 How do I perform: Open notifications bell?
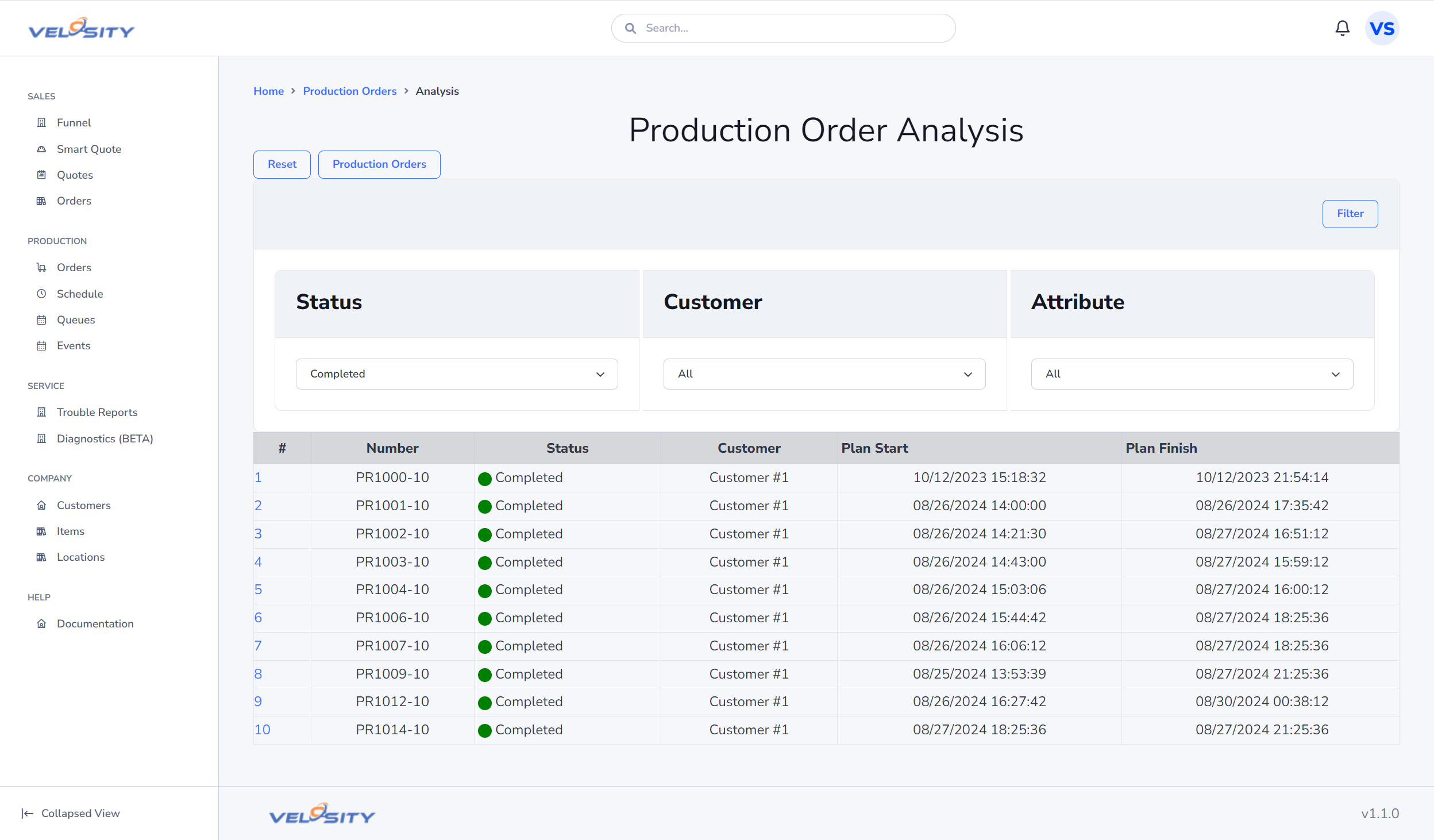1342,28
